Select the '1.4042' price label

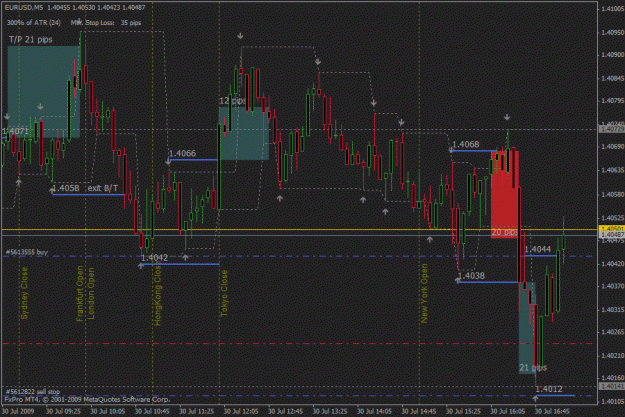pos(155,258)
